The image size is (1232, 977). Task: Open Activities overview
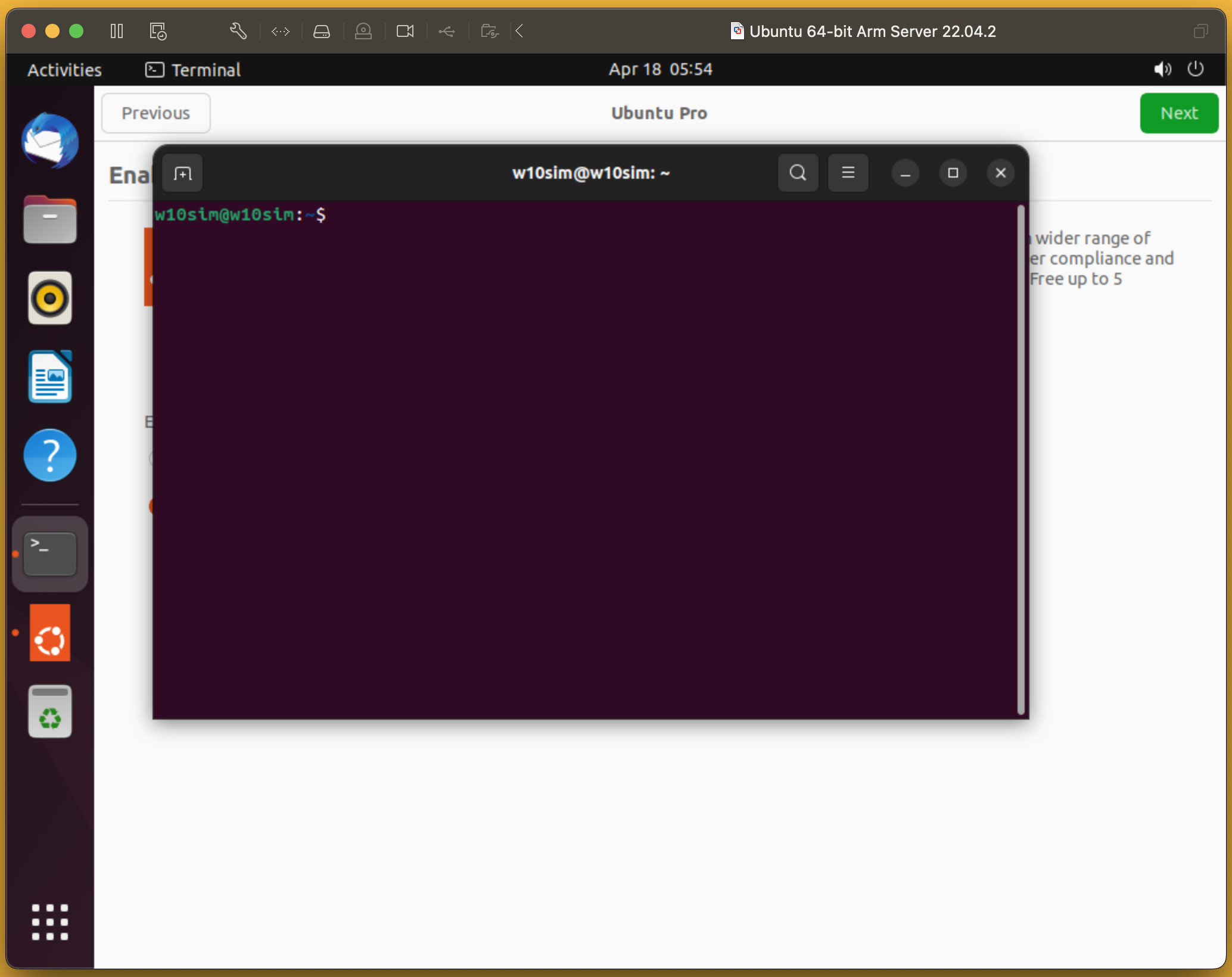click(64, 70)
